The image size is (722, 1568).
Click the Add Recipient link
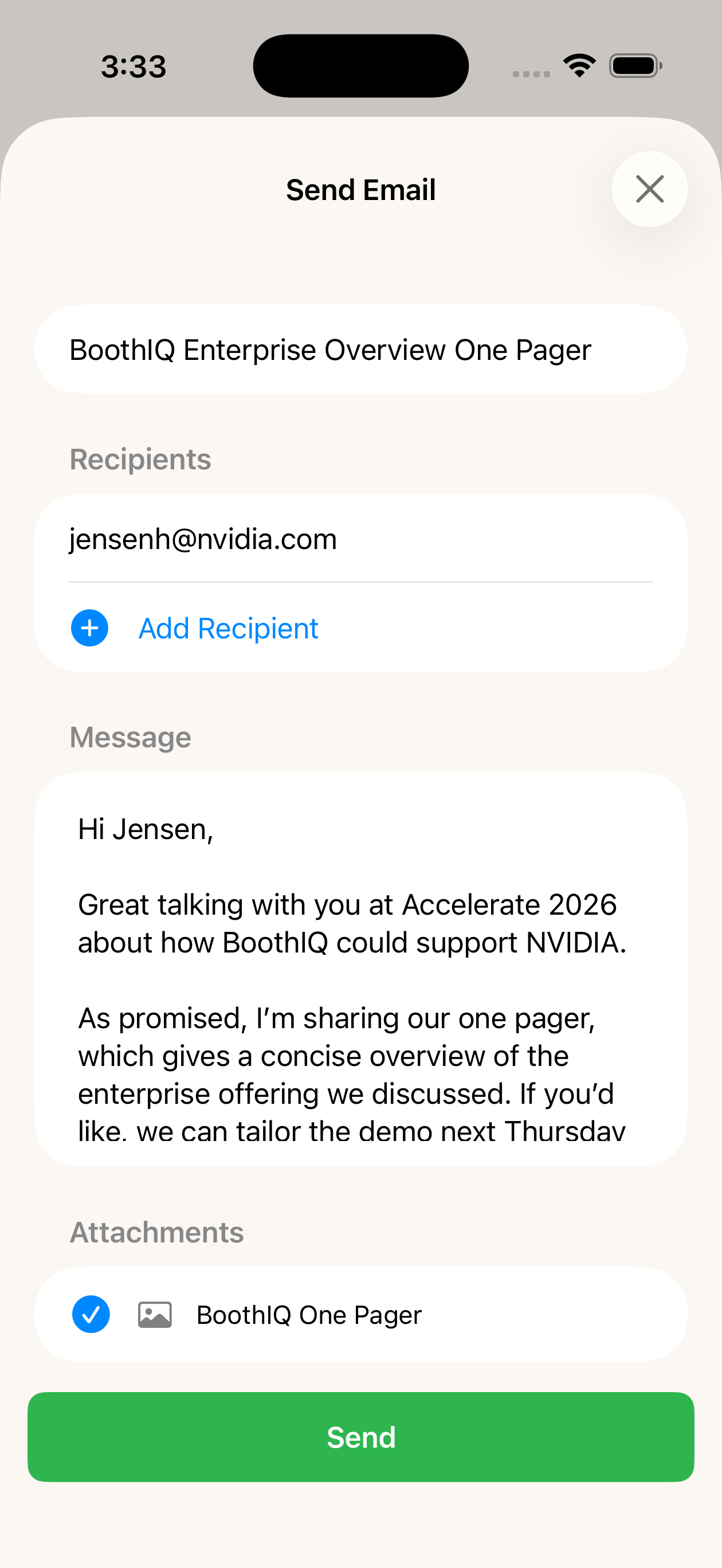coord(228,628)
